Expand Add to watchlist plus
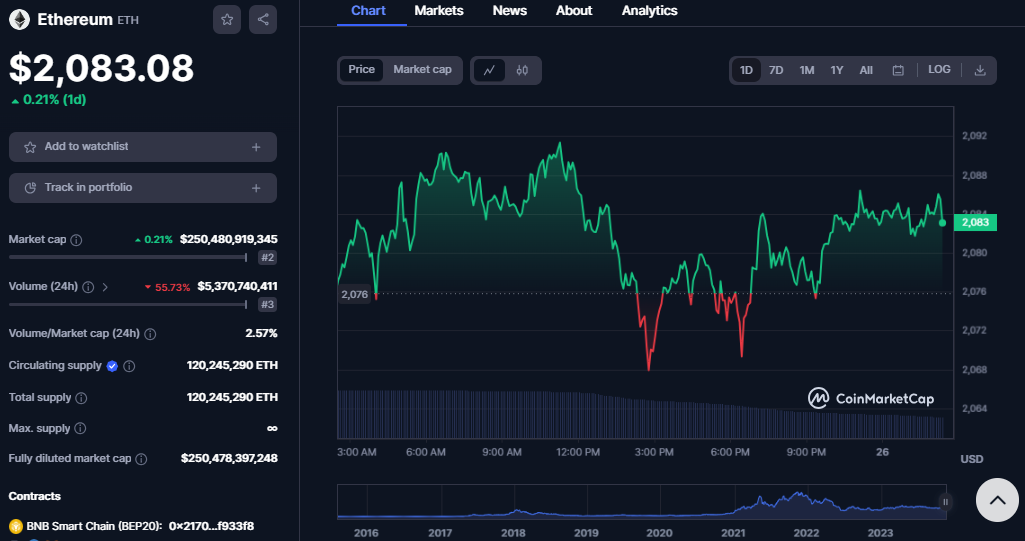This screenshot has height=541, width=1025. [x=256, y=147]
